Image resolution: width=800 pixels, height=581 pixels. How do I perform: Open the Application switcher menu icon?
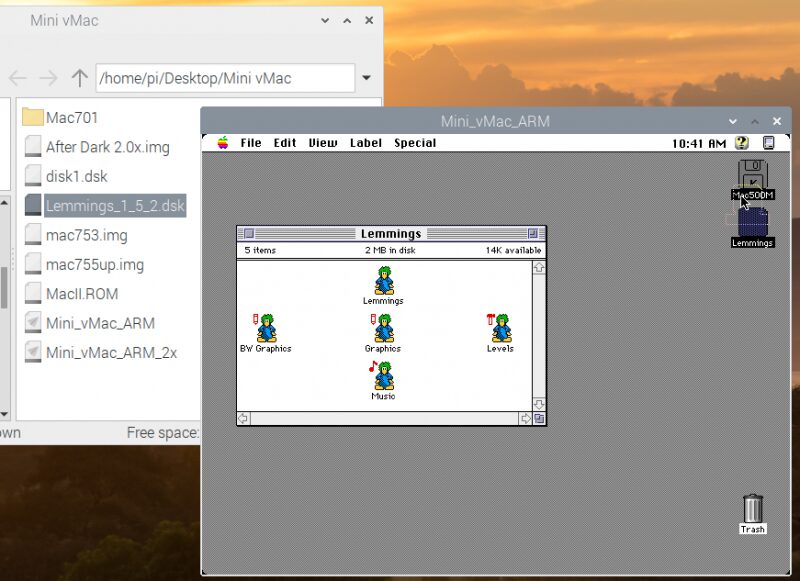pos(768,143)
